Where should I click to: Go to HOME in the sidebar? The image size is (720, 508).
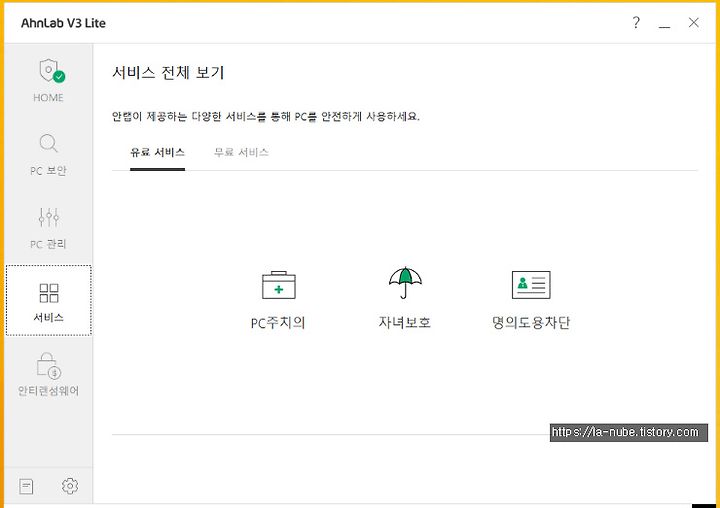pos(49,81)
